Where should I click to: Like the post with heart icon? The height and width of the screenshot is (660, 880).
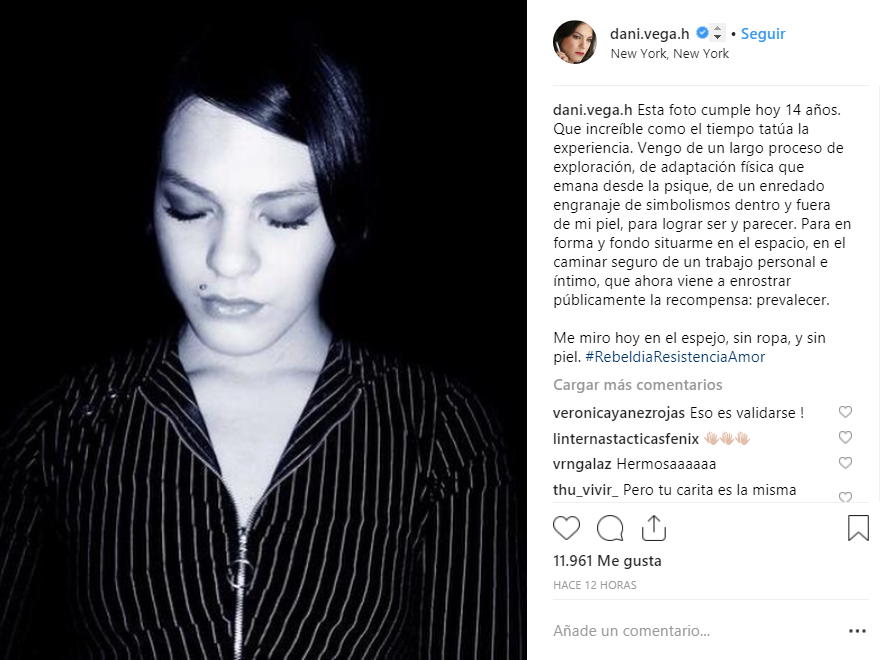[566, 528]
